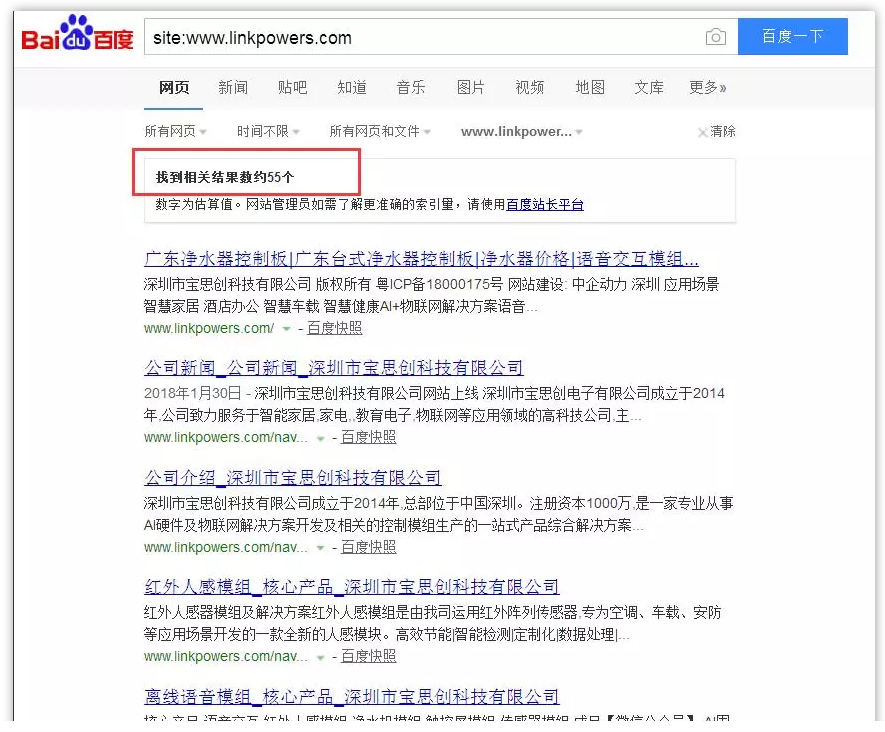Expand the 所有网页和文件 dropdown

coord(380,132)
